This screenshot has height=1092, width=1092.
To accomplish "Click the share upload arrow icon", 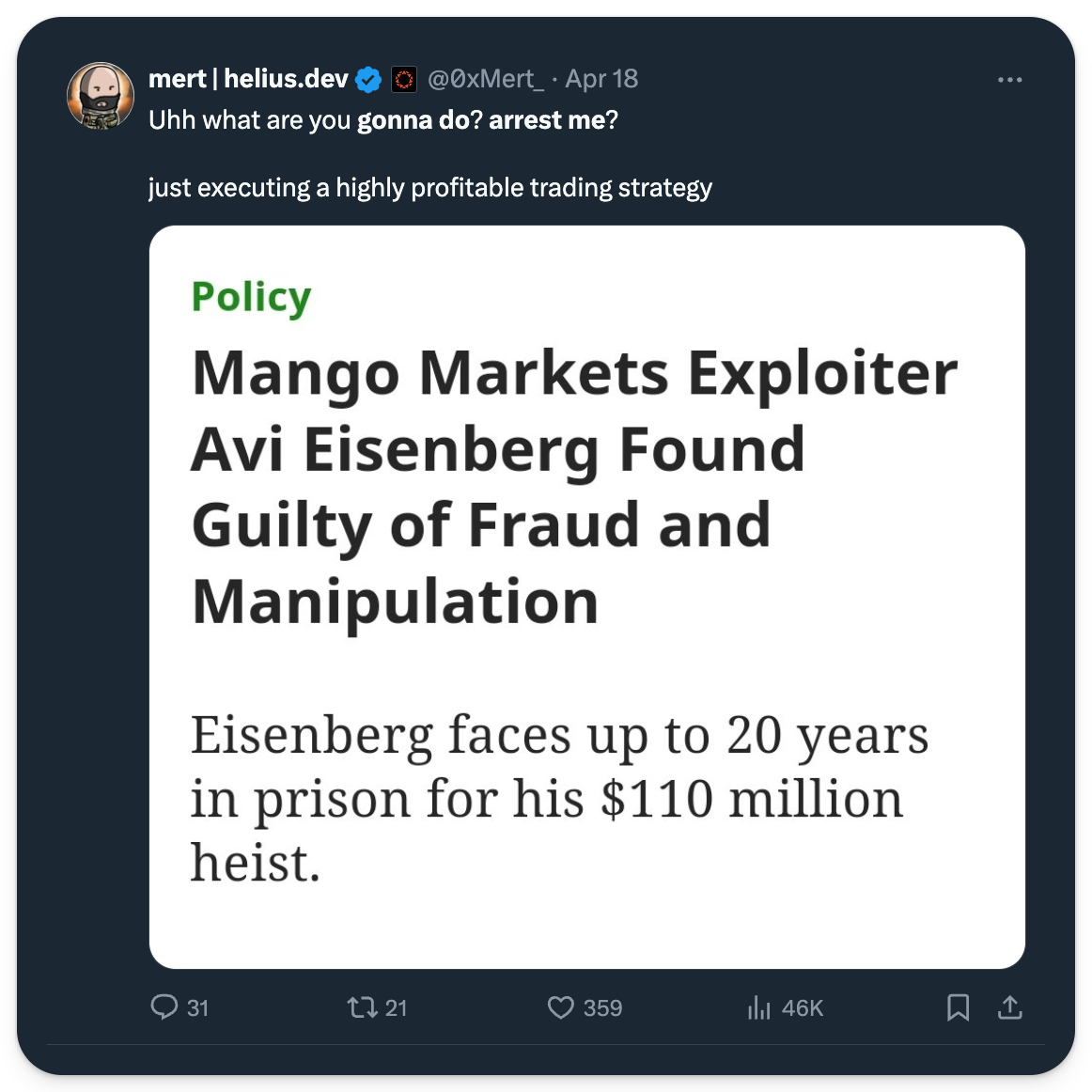I will point(1009,1007).
